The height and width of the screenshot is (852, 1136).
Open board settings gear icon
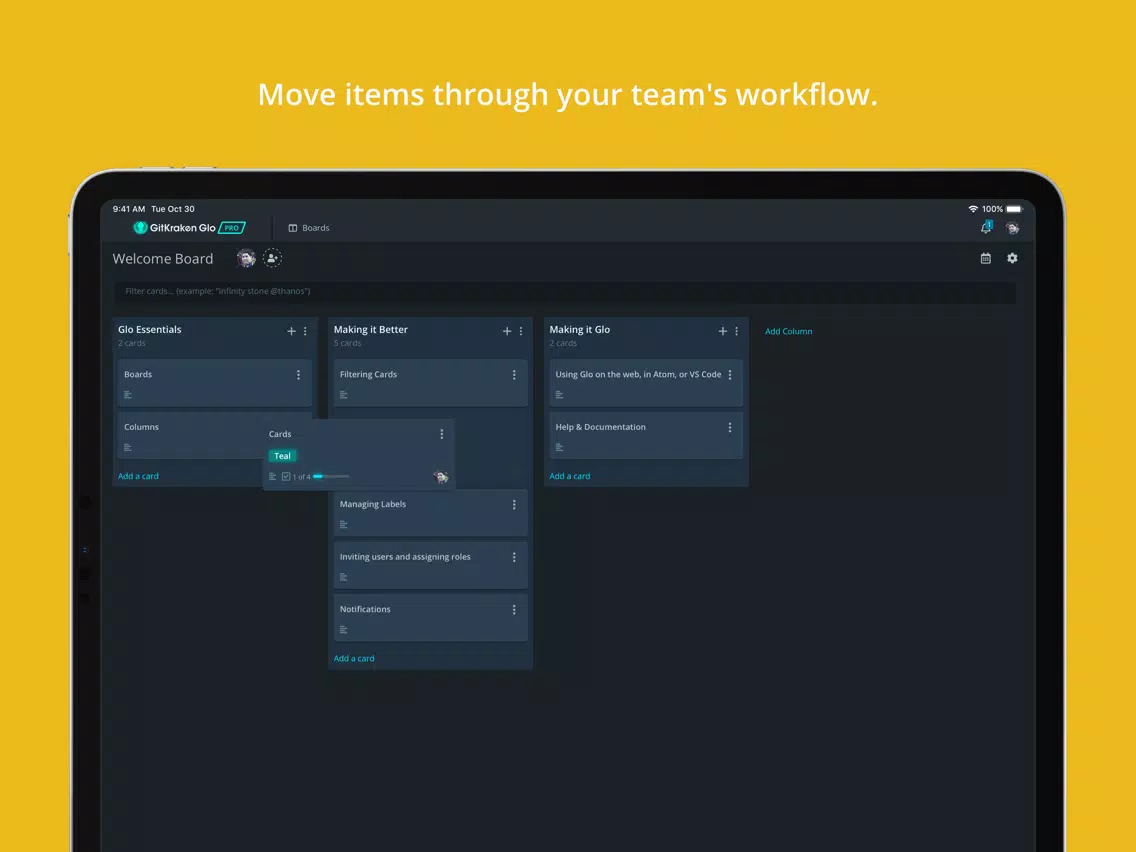pyautogui.click(x=1012, y=258)
